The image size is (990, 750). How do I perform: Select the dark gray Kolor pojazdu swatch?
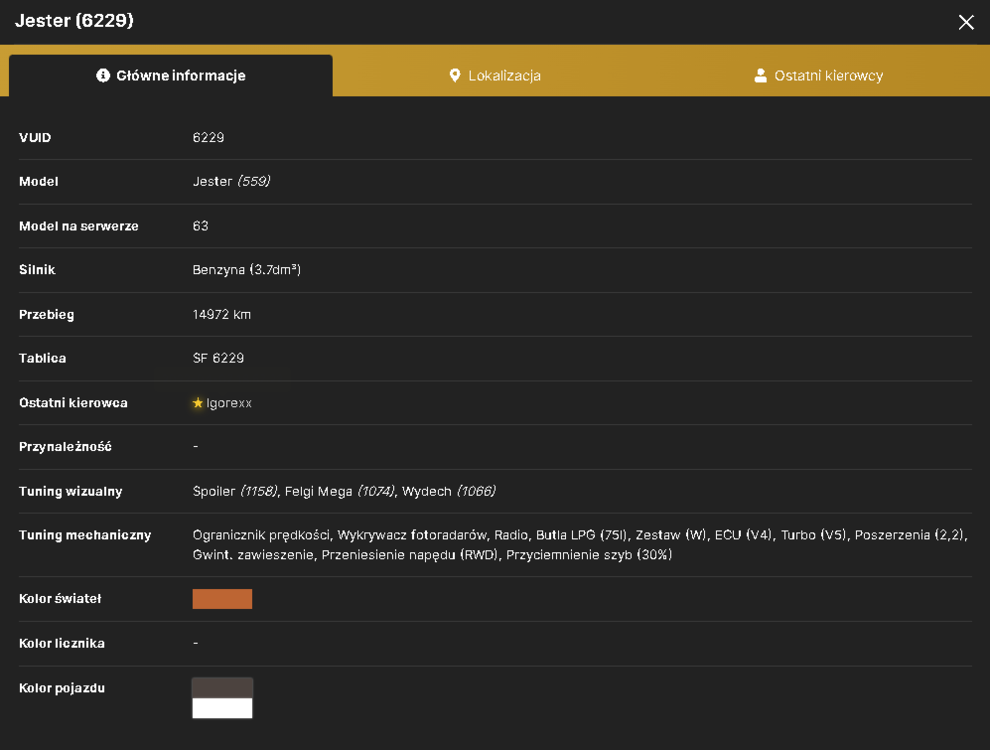[222, 688]
